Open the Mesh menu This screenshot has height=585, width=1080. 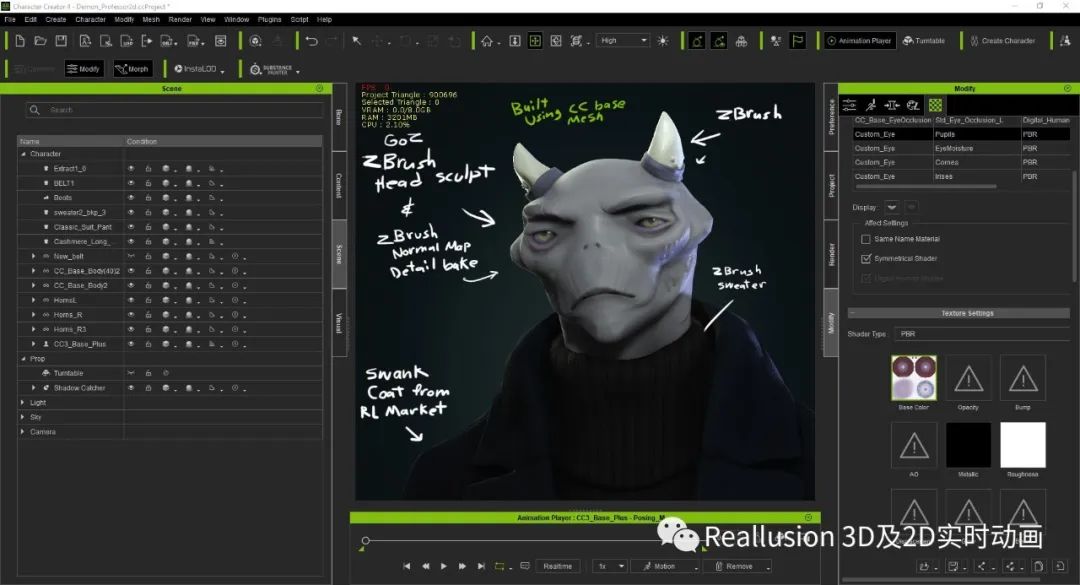151,19
